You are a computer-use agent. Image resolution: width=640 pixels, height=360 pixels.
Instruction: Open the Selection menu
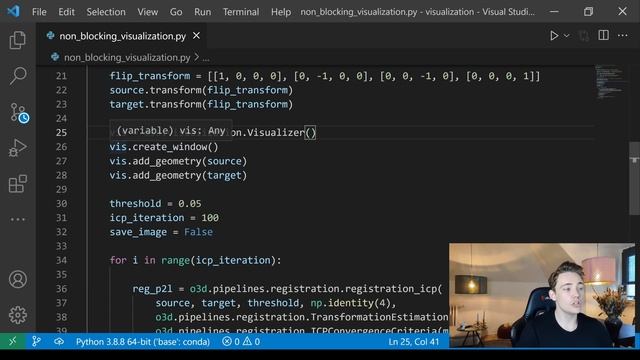106,12
